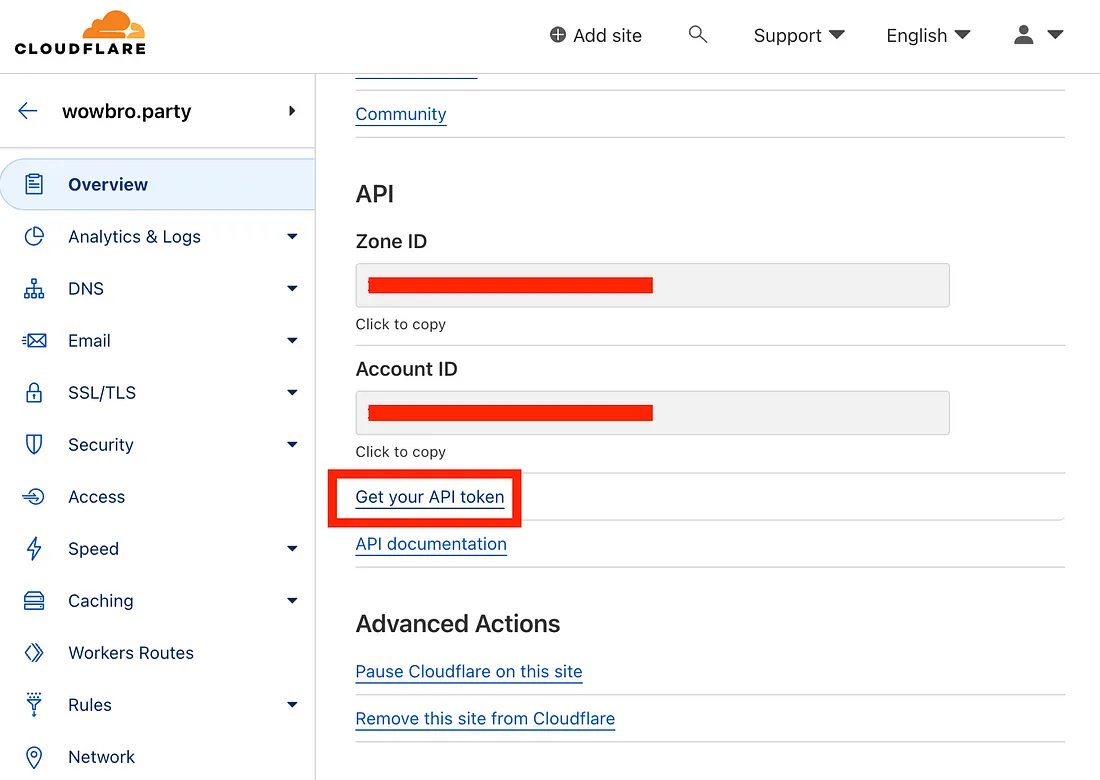Click the Speed lightning bolt icon
Image resolution: width=1100 pixels, height=780 pixels.
(34, 549)
